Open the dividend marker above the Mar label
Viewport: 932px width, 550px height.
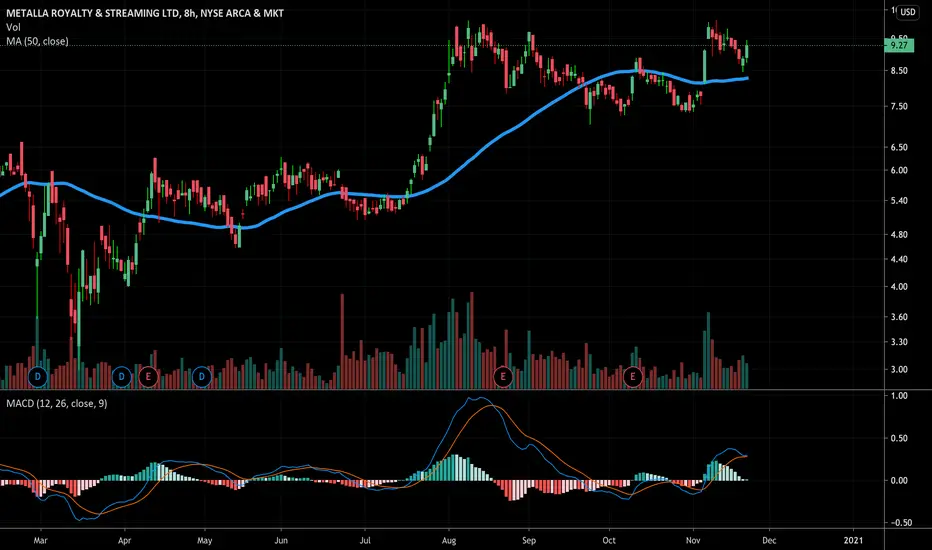point(38,376)
